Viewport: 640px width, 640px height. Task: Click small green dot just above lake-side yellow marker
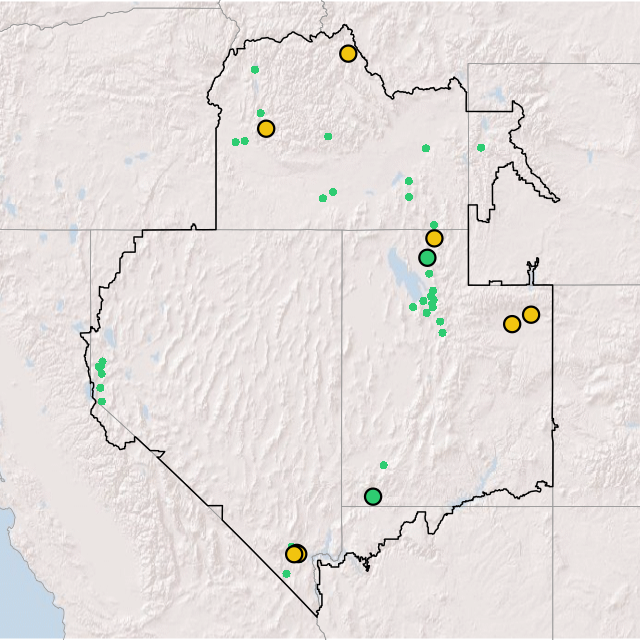point(433,225)
